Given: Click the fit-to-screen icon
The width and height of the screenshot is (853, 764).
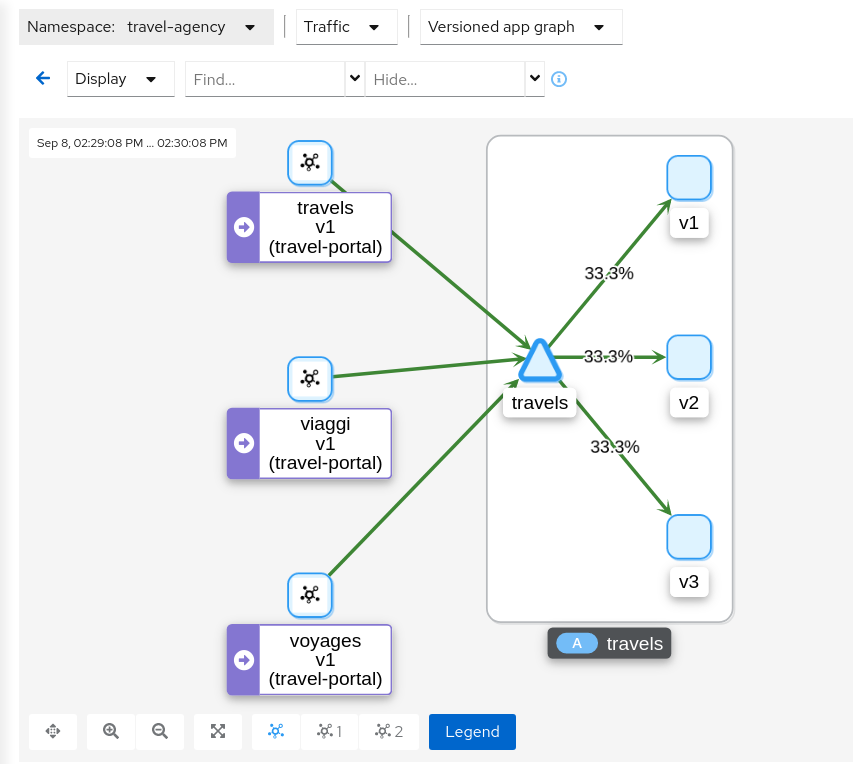Looking at the screenshot, I should 217,731.
